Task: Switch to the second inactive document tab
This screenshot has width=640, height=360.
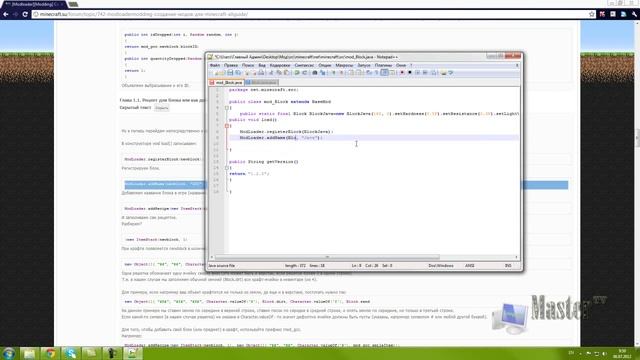Action: [x=262, y=82]
